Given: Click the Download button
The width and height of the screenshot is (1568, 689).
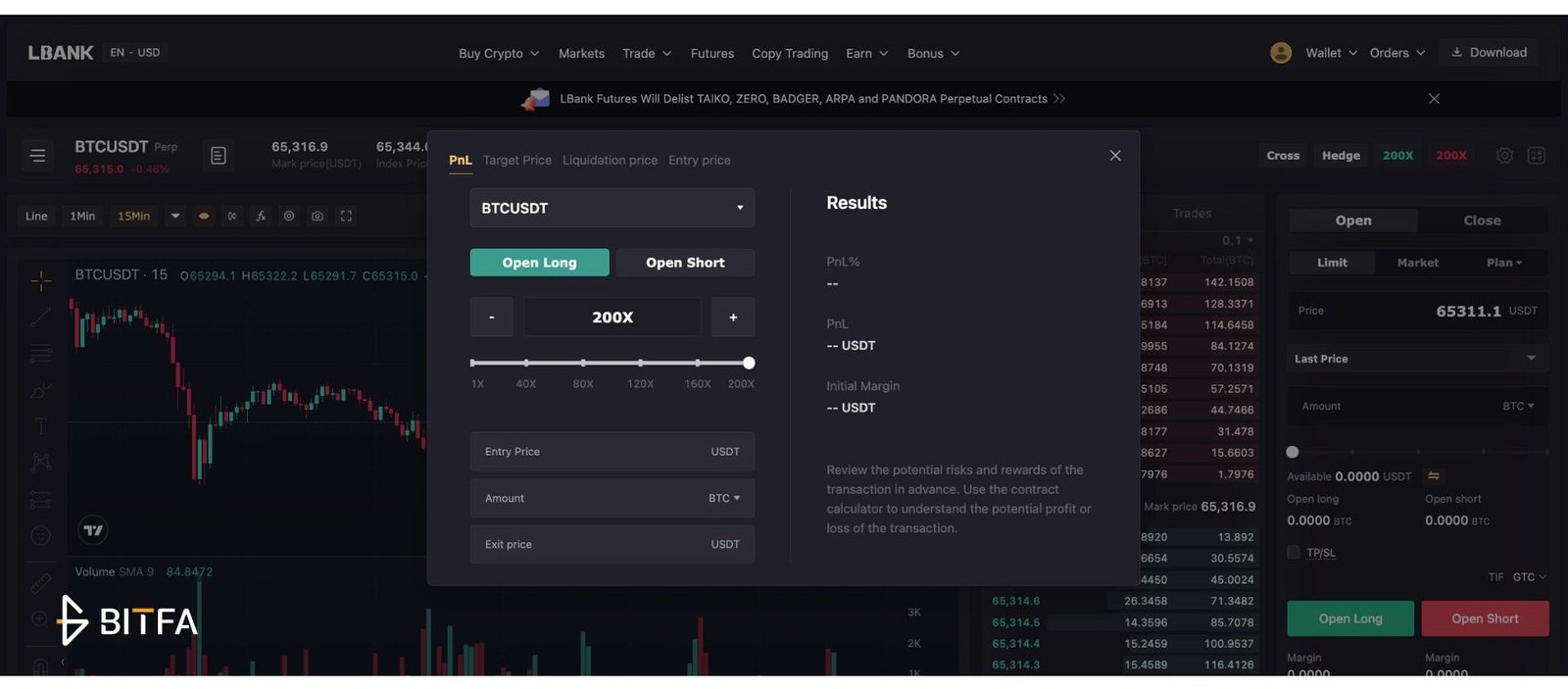Looking at the screenshot, I should [x=1489, y=53].
